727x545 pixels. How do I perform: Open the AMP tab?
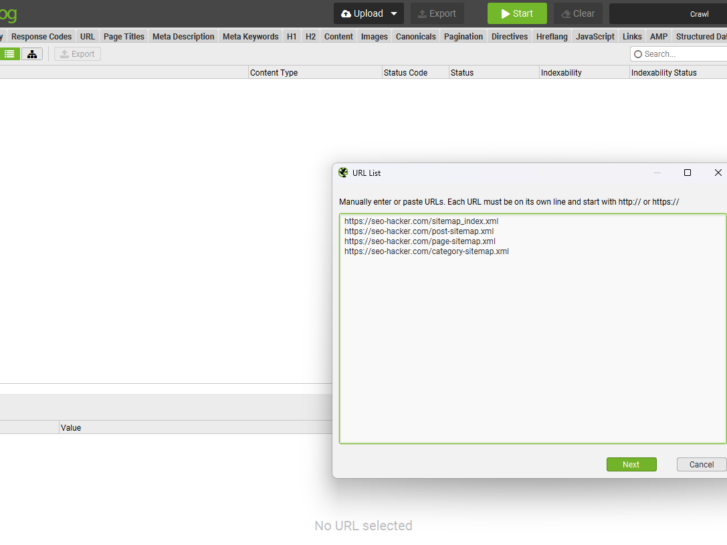pos(659,36)
